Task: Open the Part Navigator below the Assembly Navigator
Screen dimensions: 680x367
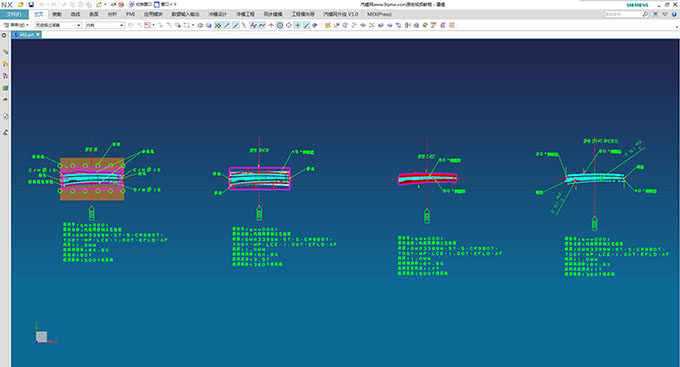Action: pos(5,64)
